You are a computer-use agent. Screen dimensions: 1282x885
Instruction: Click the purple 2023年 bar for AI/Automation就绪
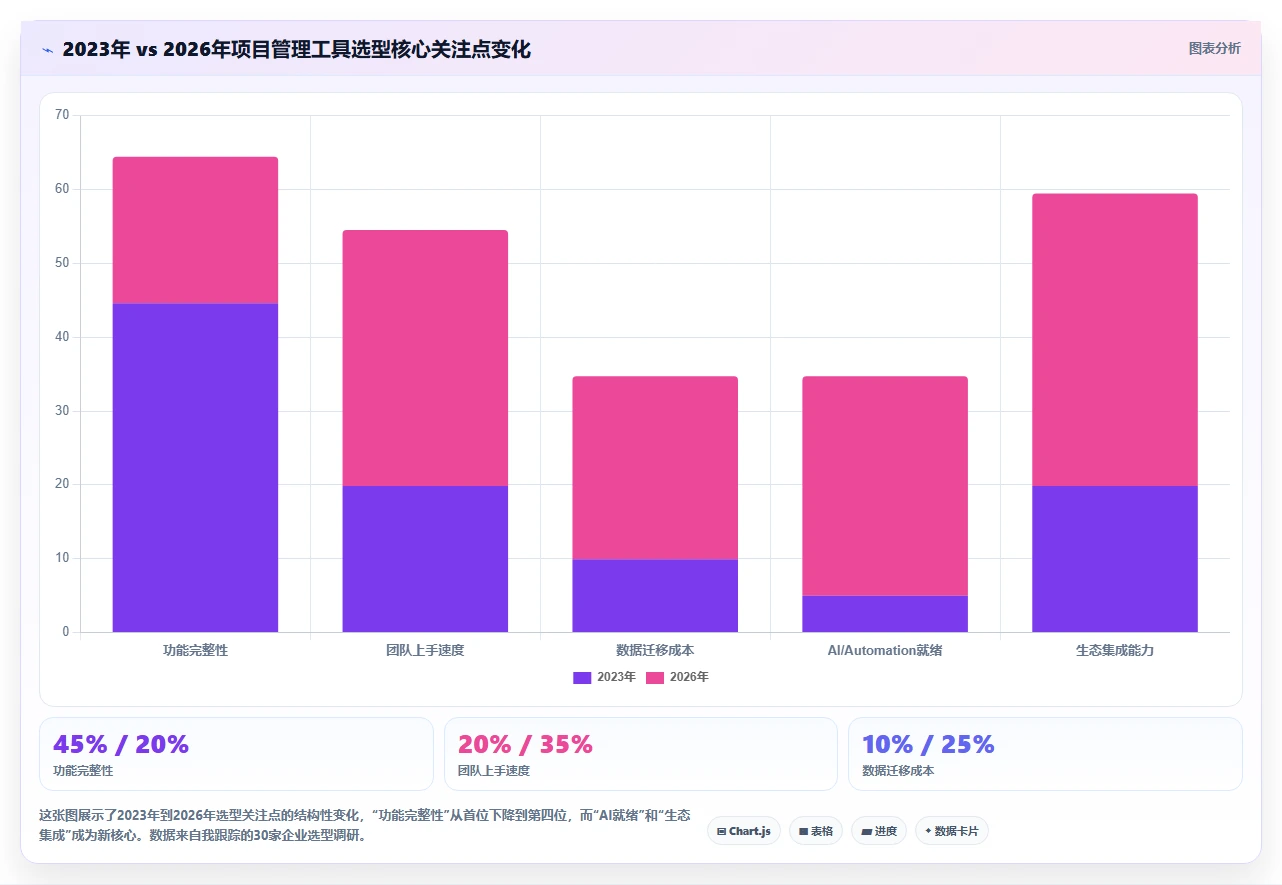[x=885, y=614]
